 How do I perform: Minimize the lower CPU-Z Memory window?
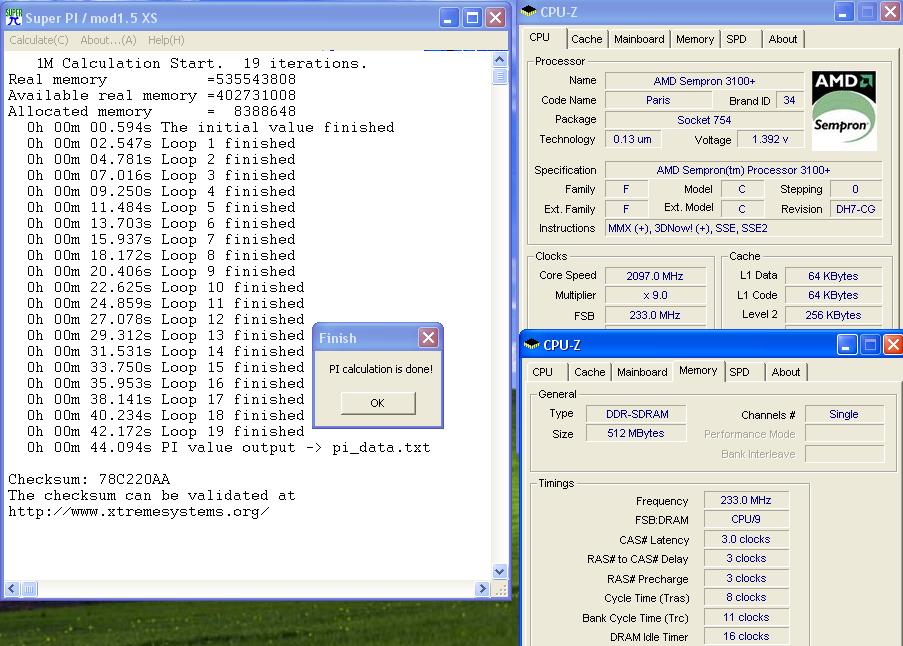pyautogui.click(x=847, y=345)
